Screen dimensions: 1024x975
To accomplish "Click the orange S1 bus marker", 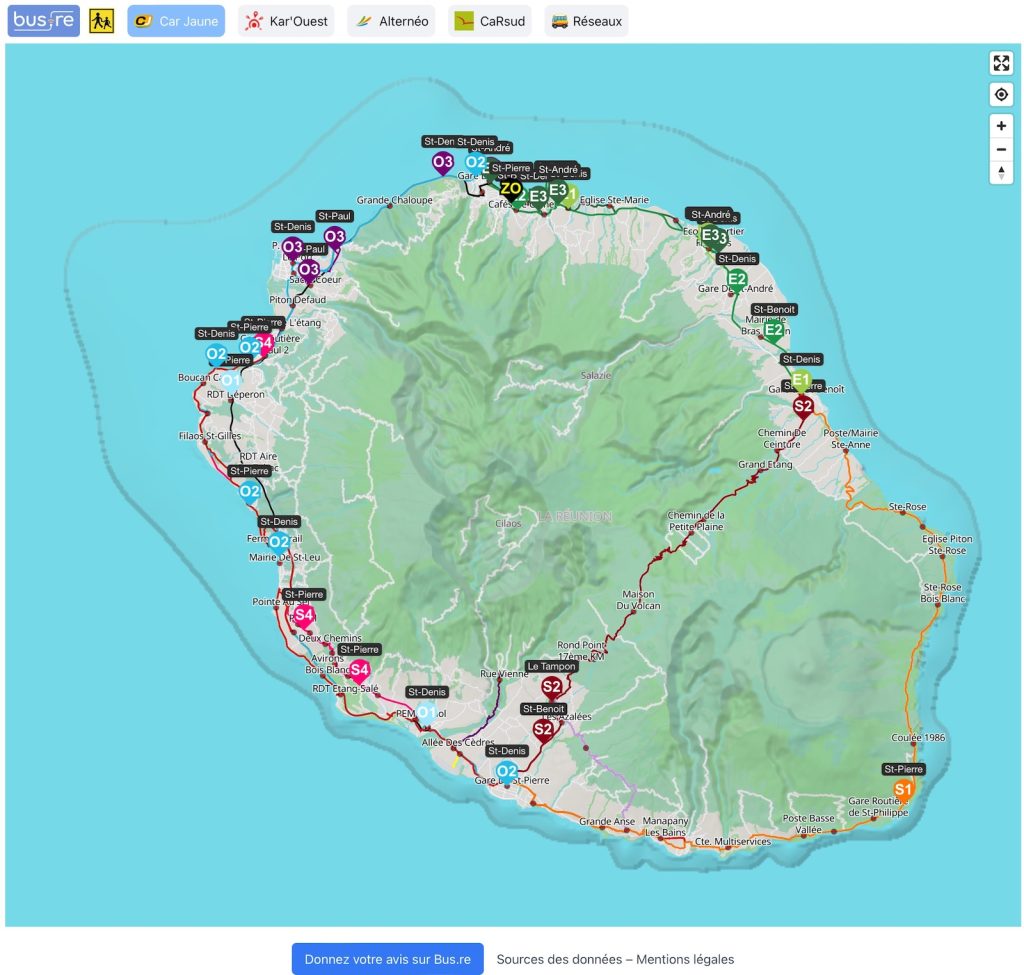I will pos(903,789).
